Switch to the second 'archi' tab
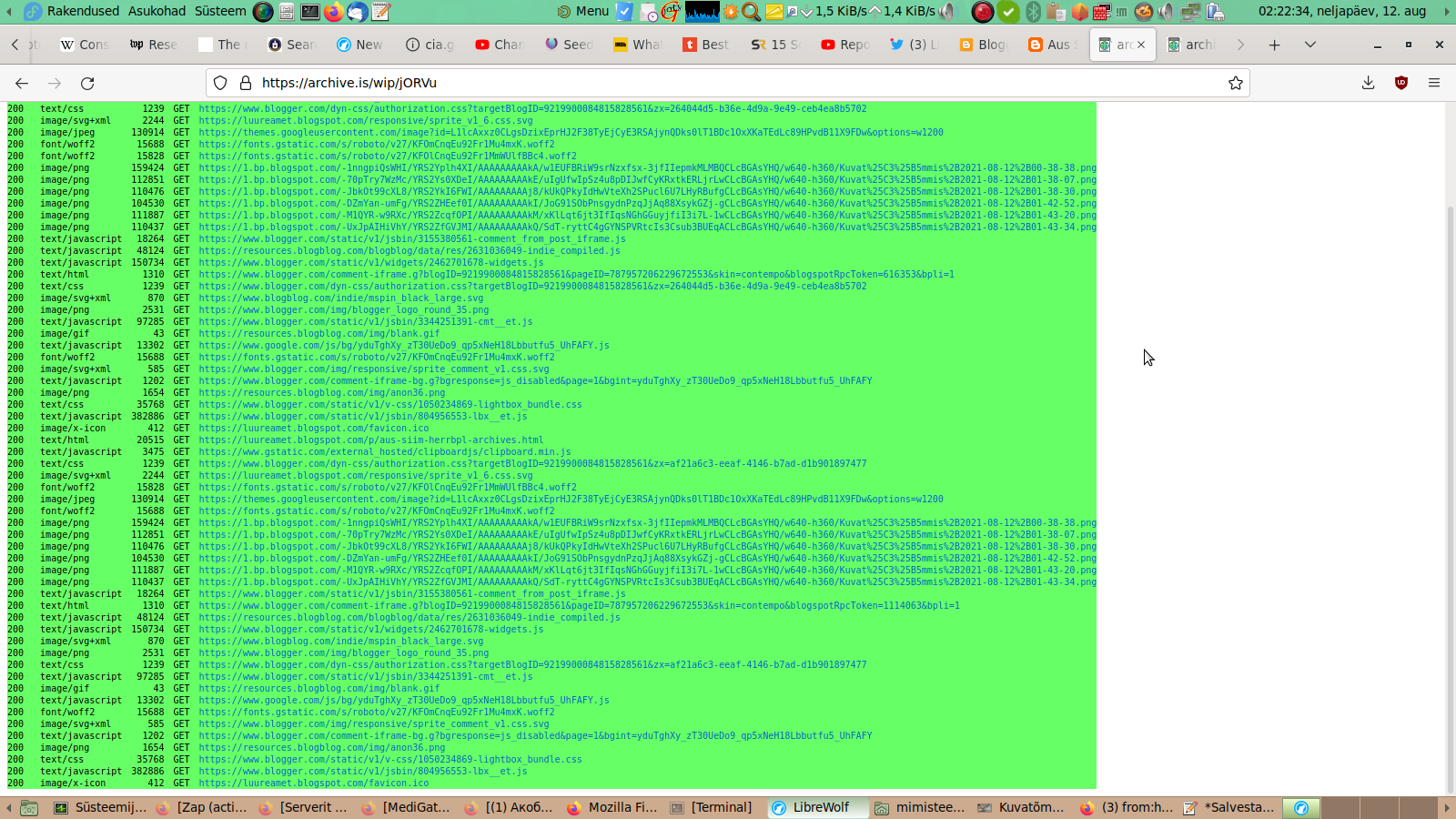 (x=1191, y=45)
